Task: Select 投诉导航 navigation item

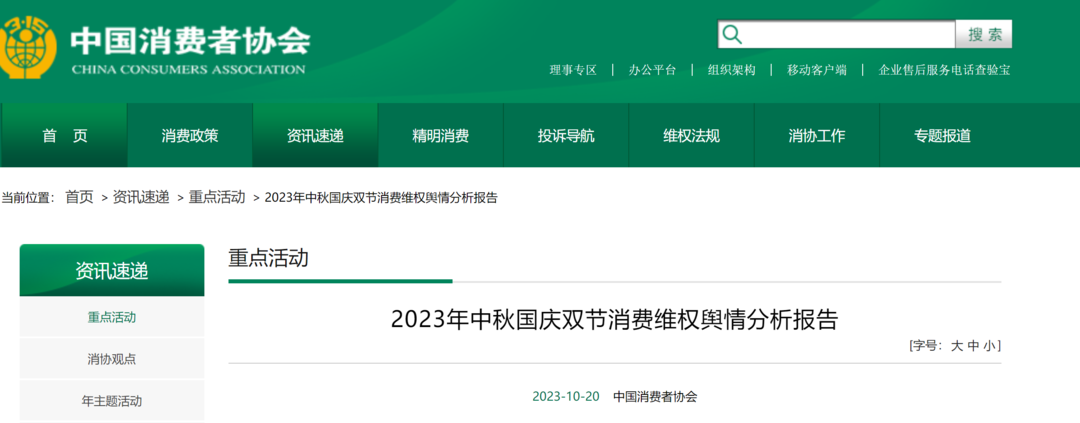Action: pyautogui.click(x=566, y=136)
